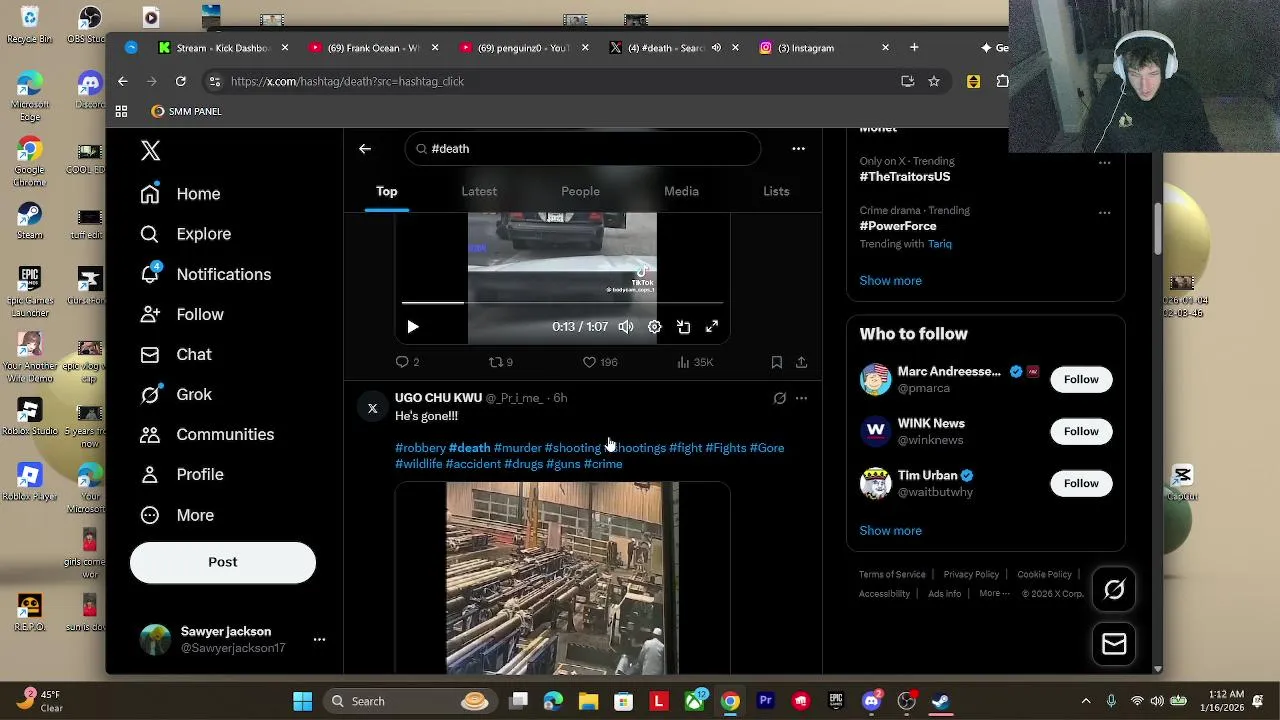Mute the #death tab audio icon

pos(716,48)
